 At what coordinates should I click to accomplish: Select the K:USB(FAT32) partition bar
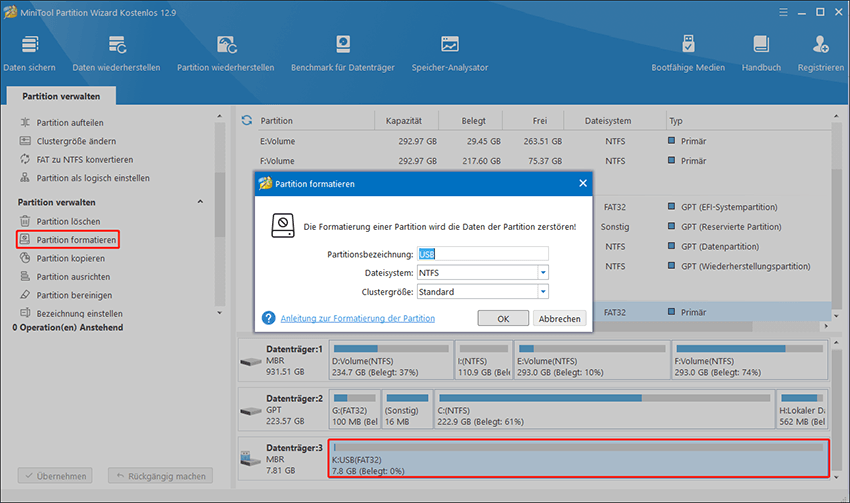(578, 459)
